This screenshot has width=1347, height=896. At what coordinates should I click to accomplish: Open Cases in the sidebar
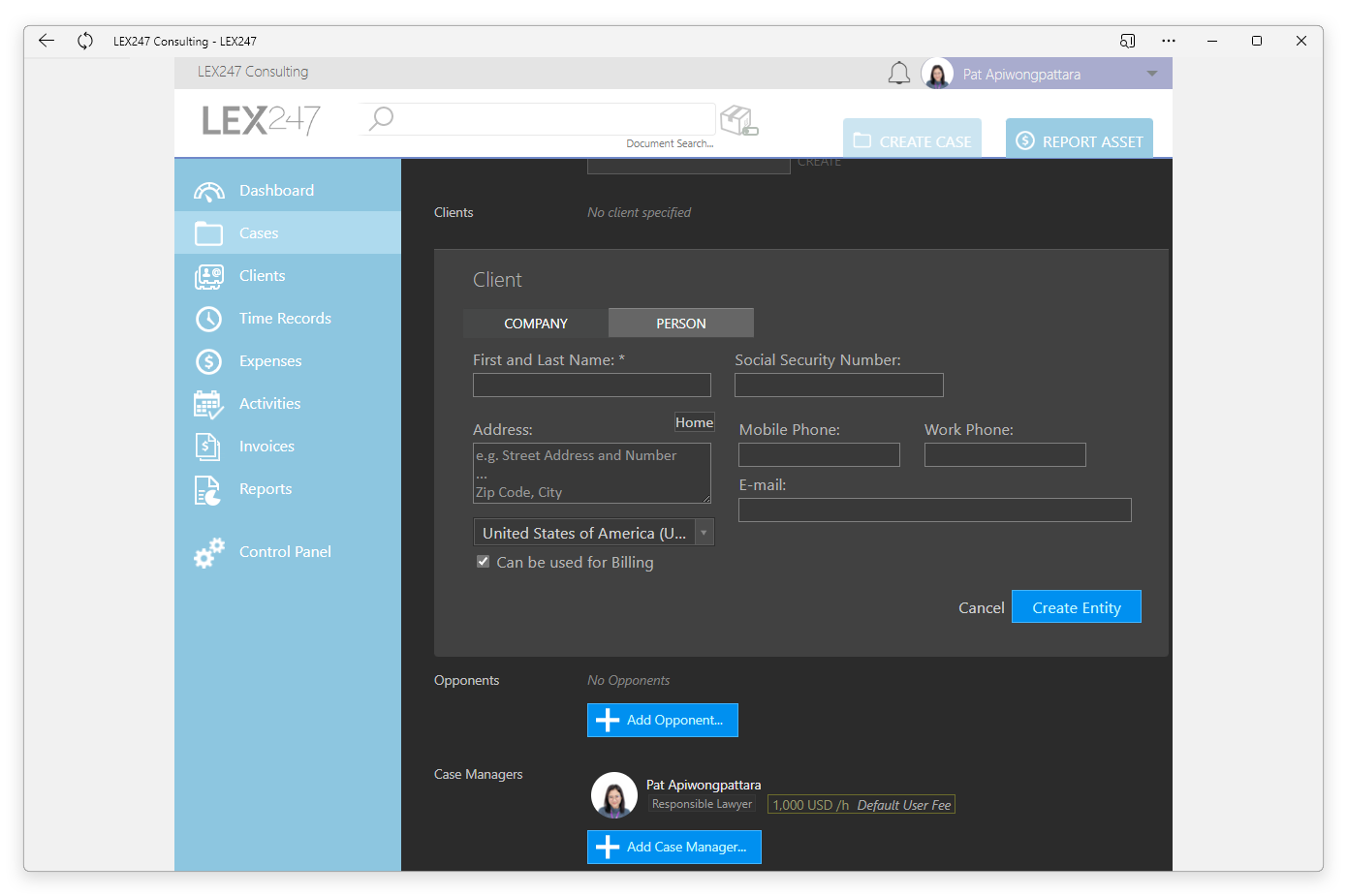(x=288, y=233)
